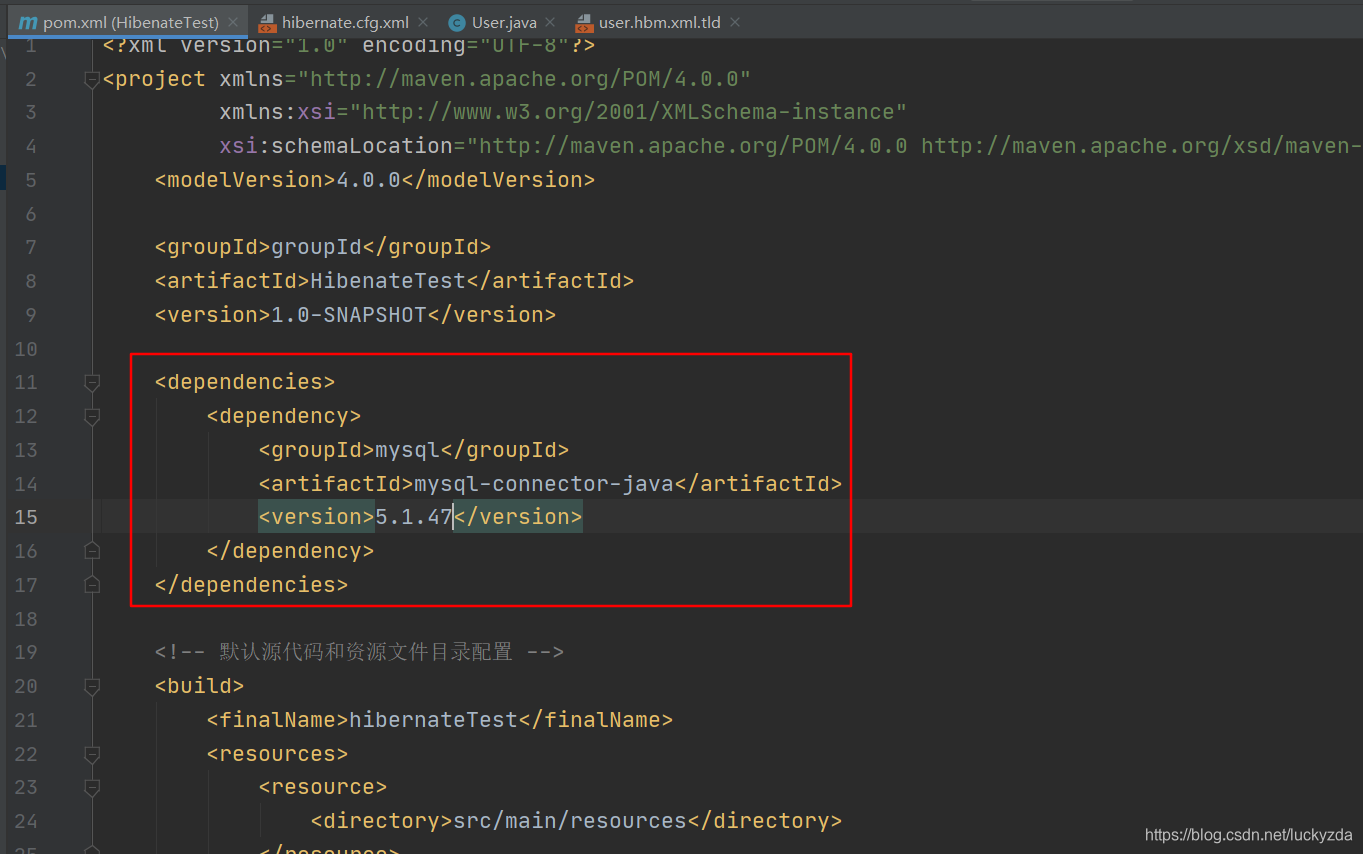1363x854 pixels.
Task: Open the hibernate.cfg.xml tab
Action: coord(345,22)
